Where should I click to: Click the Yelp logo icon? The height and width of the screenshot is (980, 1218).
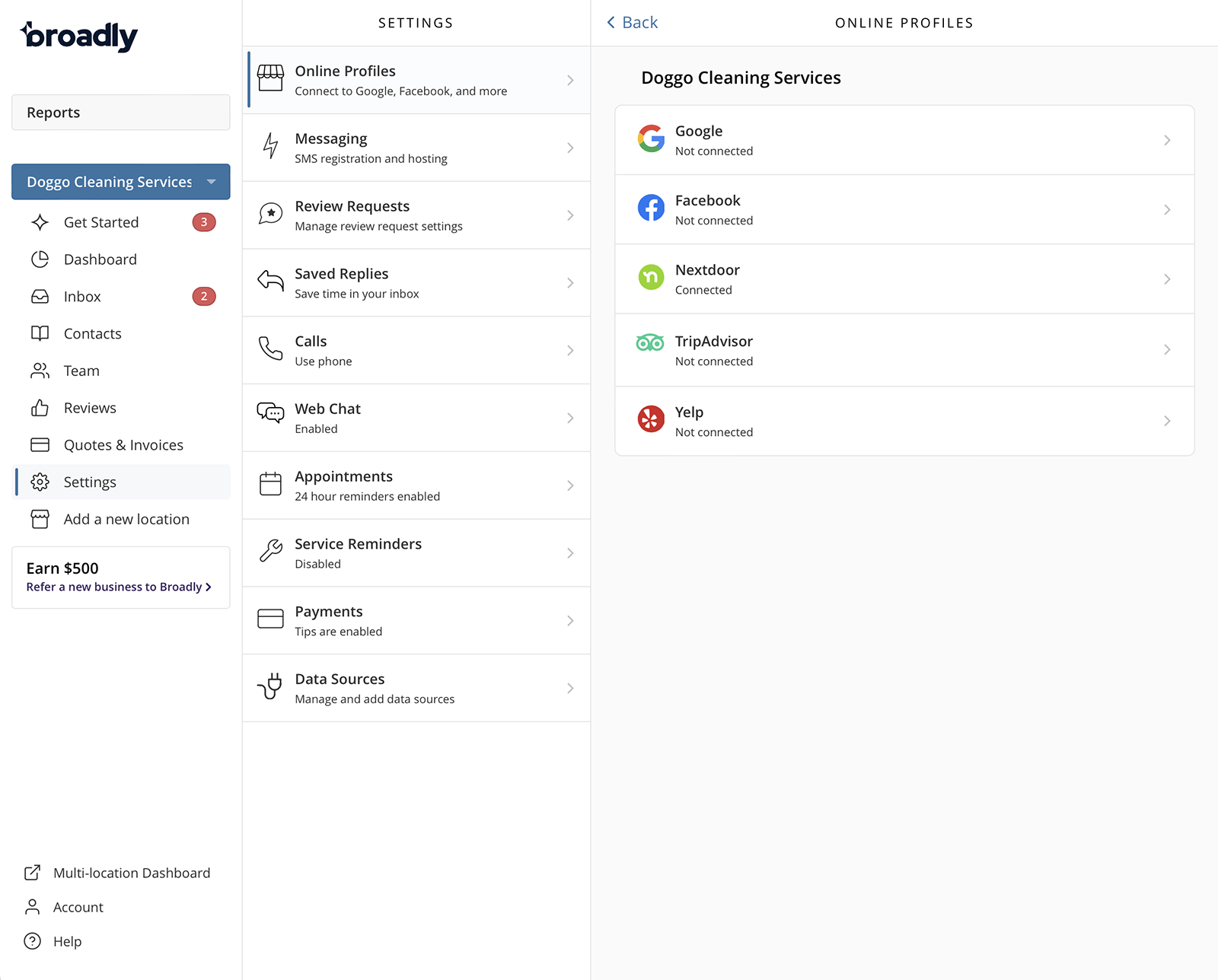point(651,418)
